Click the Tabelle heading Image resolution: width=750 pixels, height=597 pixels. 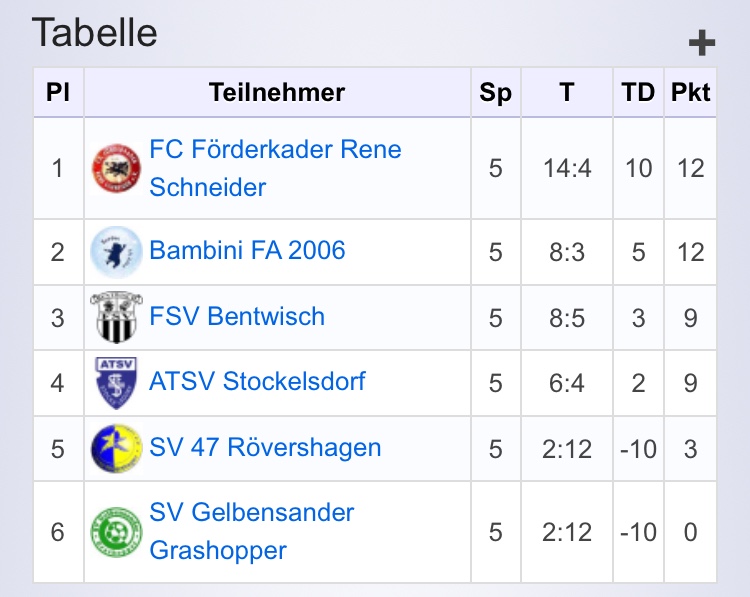click(x=95, y=32)
